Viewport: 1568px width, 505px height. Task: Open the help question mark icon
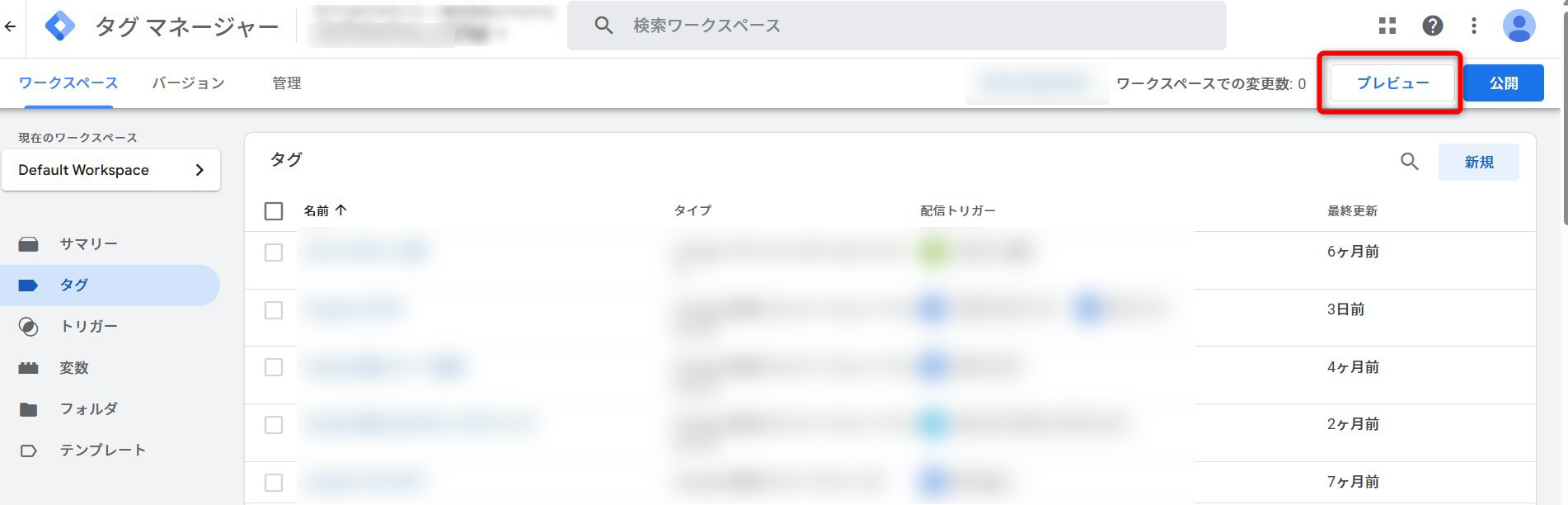1433,26
